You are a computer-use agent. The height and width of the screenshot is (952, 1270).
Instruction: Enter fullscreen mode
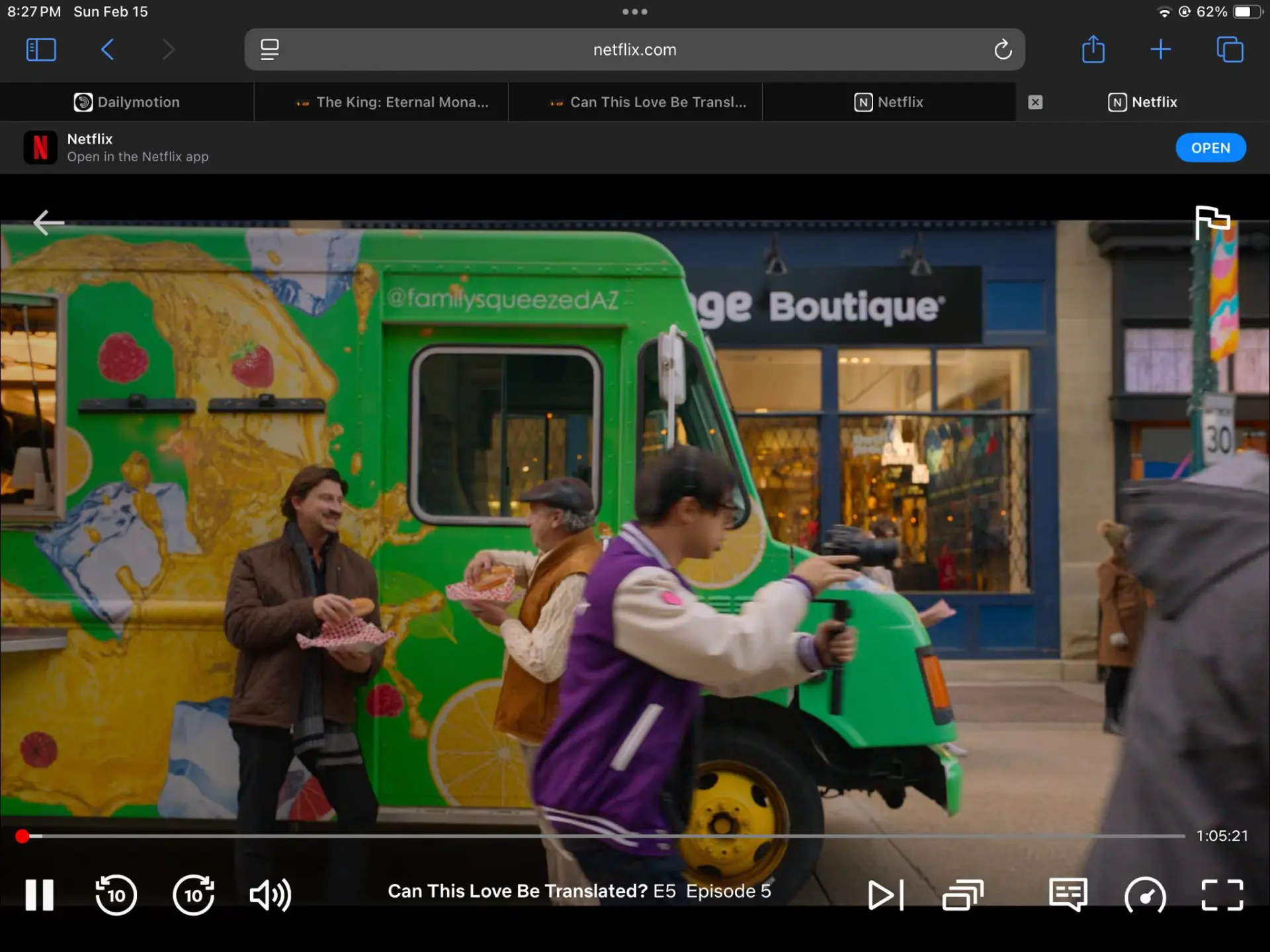(x=1222, y=895)
